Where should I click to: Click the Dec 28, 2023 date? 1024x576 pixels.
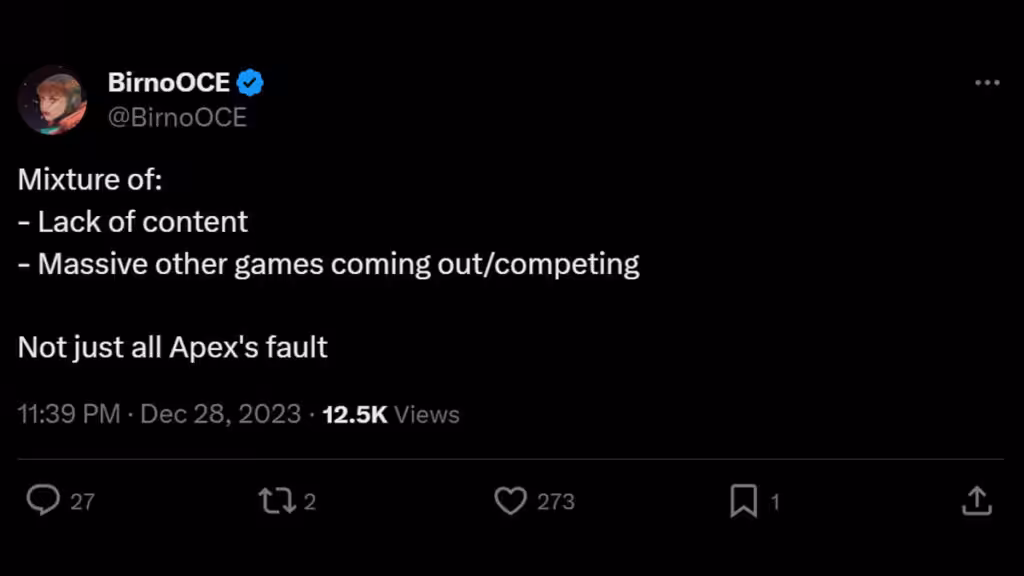pos(220,414)
